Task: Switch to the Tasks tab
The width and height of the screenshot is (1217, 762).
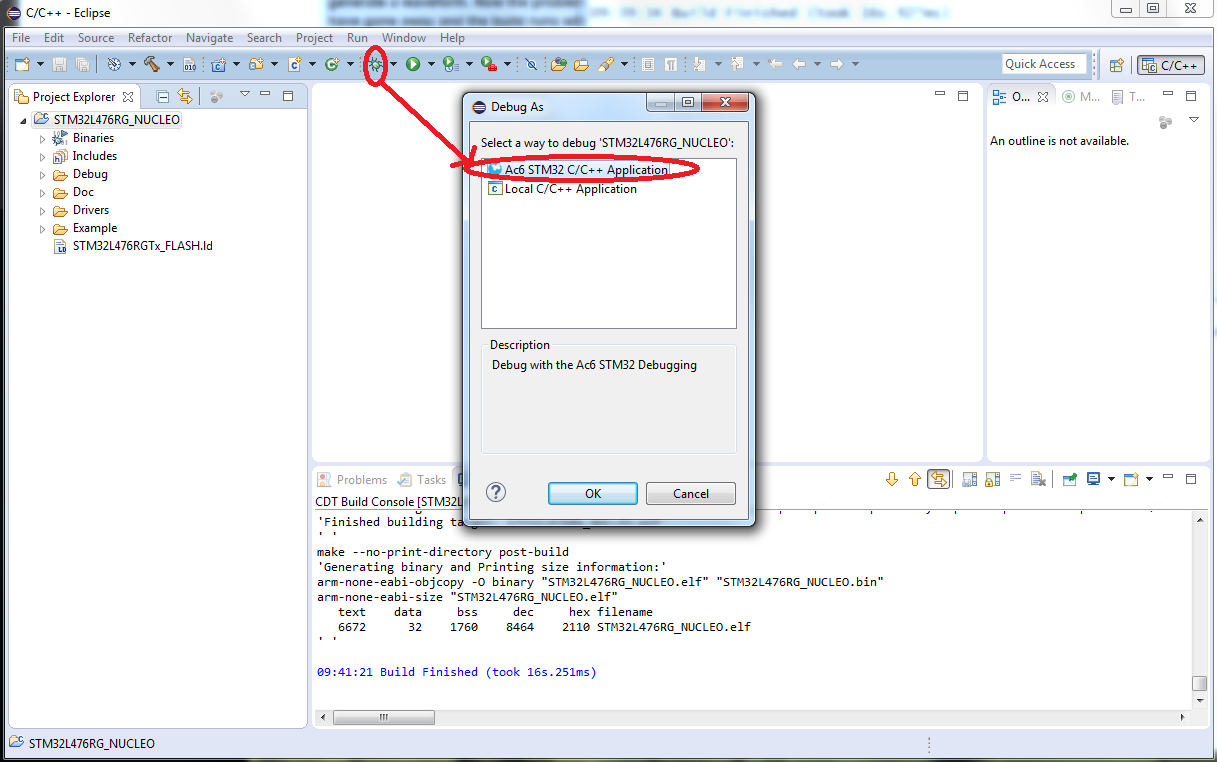Action: click(x=422, y=480)
